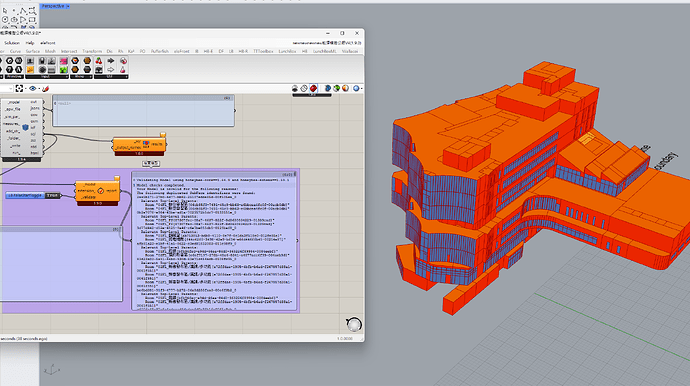This screenshot has width=690, height=386.
Task: Click the black right-arrow icon in ribbon
Action: [x=111, y=61]
